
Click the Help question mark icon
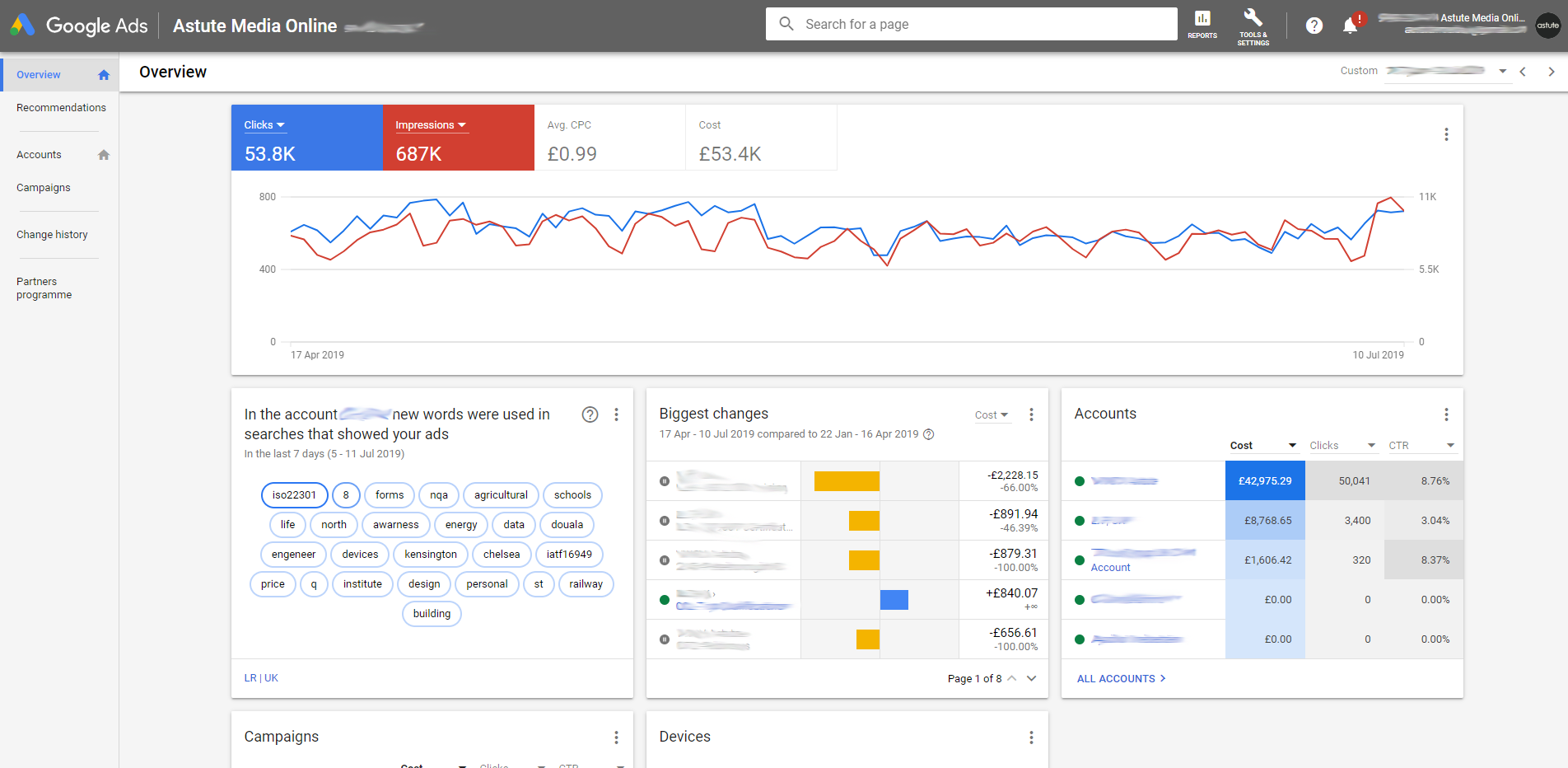point(1314,26)
